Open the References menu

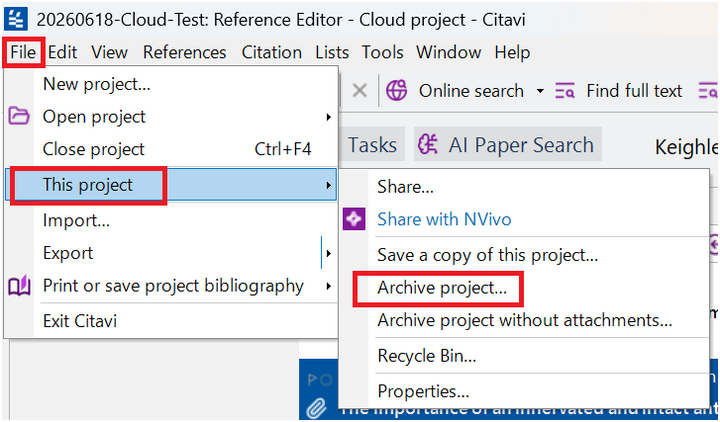pyautogui.click(x=185, y=52)
